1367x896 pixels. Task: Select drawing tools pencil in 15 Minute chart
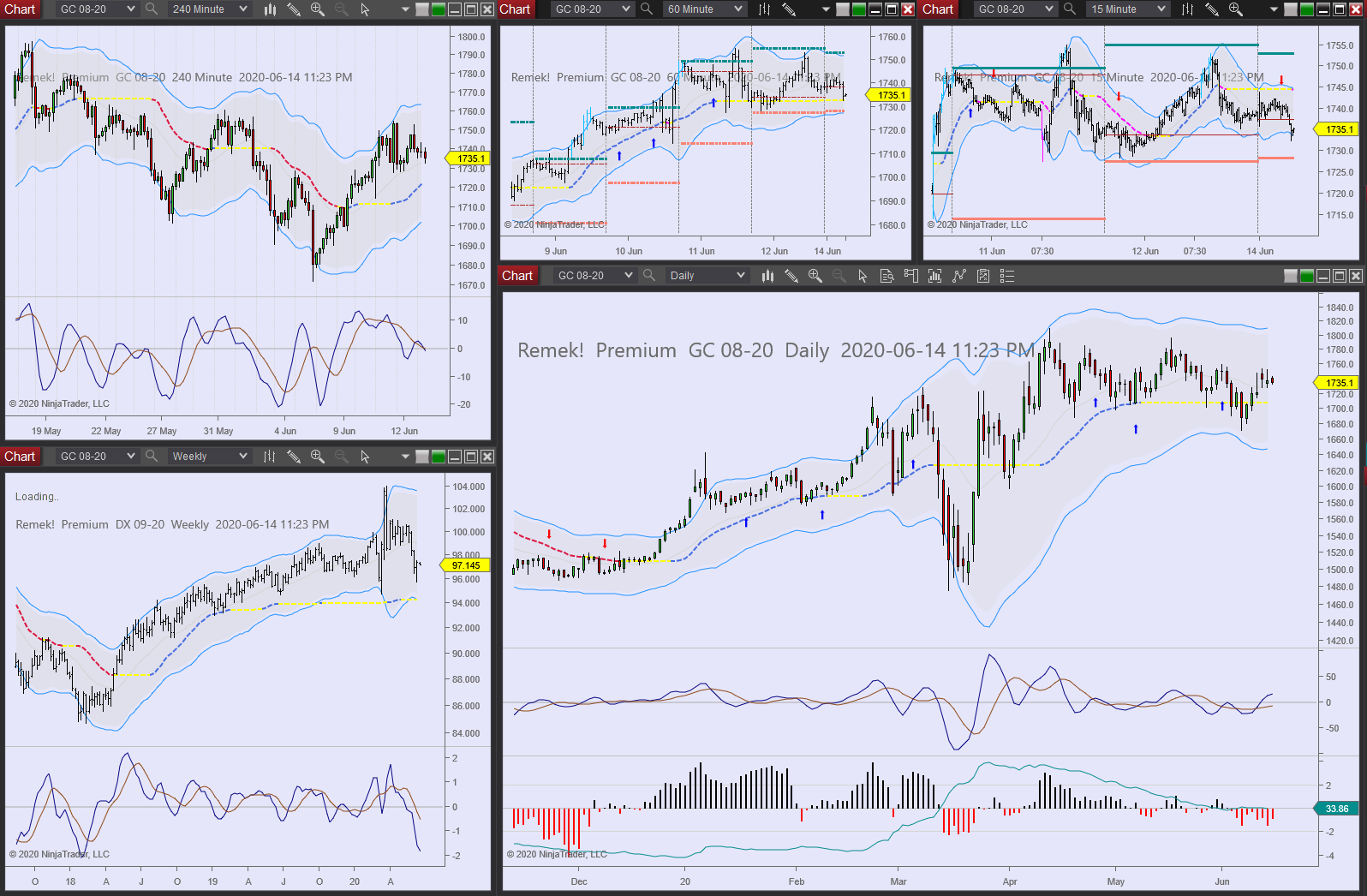click(1212, 9)
